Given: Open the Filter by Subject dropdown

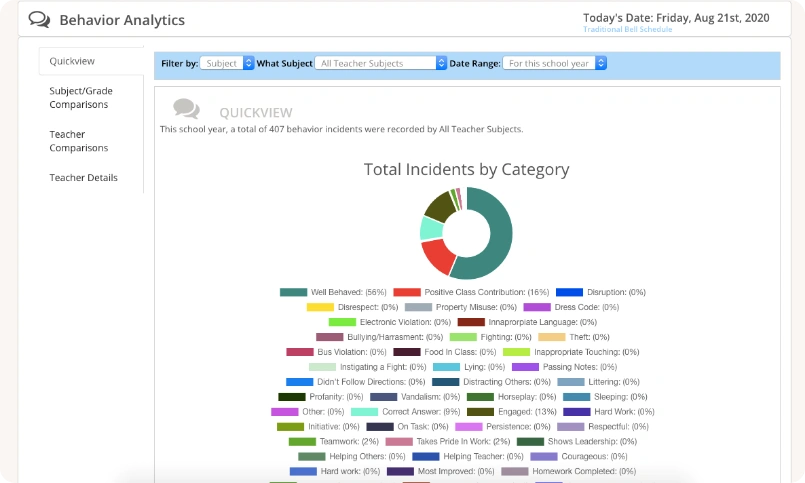Looking at the screenshot, I should click(x=227, y=63).
